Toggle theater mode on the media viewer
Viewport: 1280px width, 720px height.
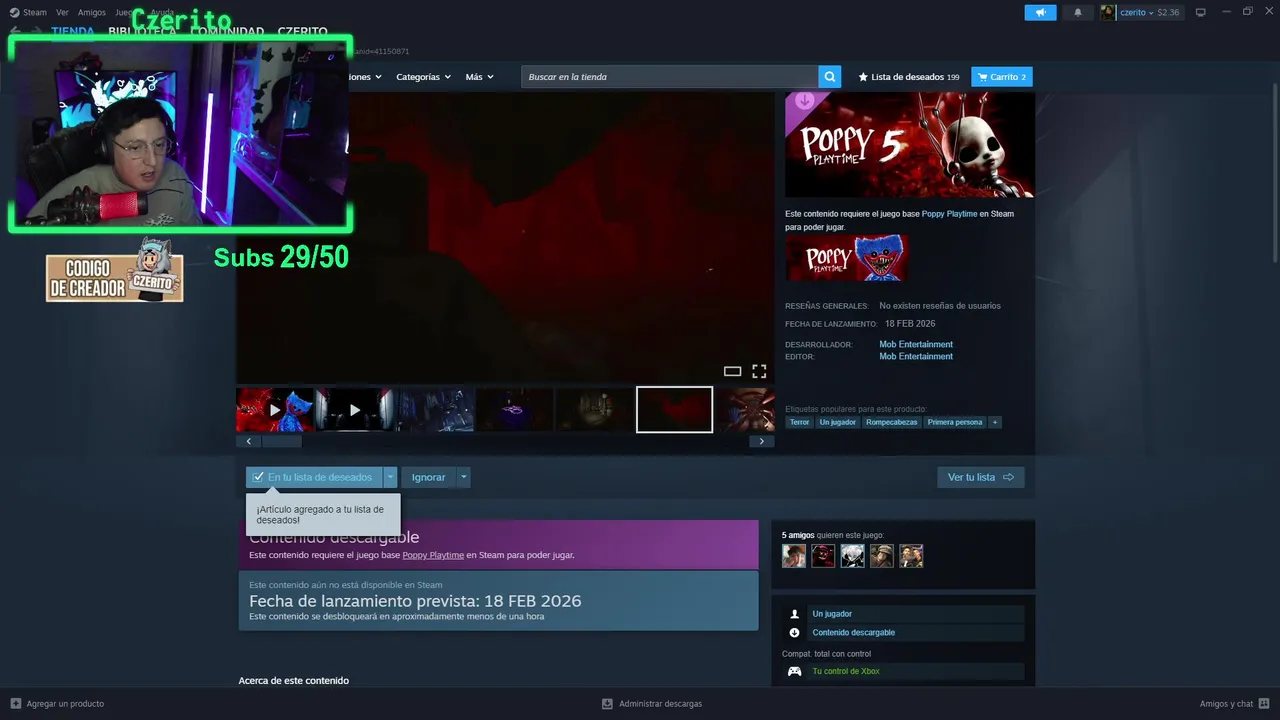click(x=732, y=371)
